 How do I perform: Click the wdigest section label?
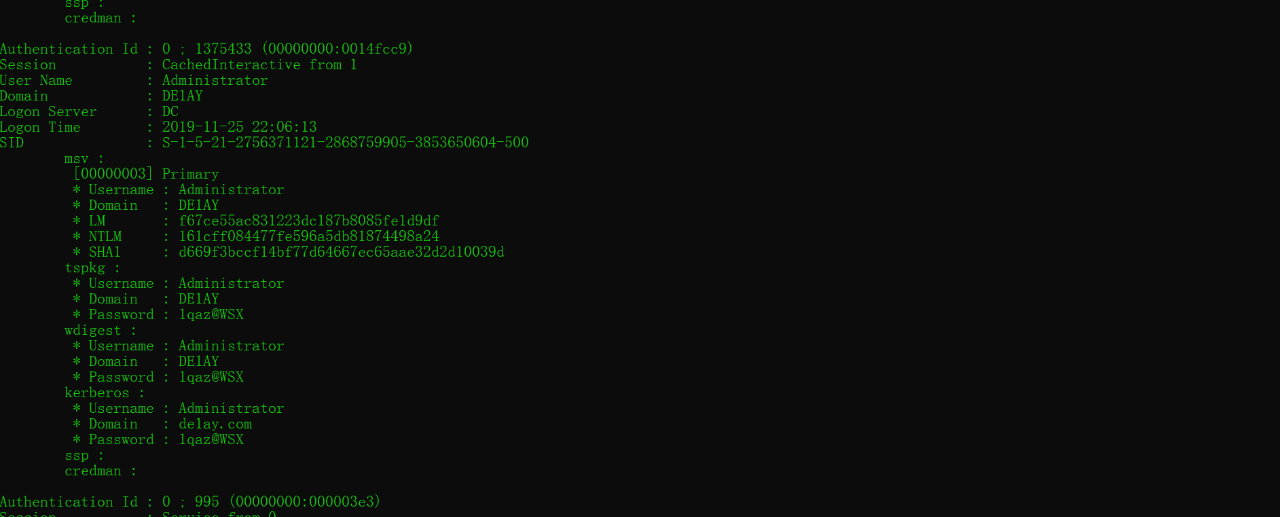click(100, 331)
